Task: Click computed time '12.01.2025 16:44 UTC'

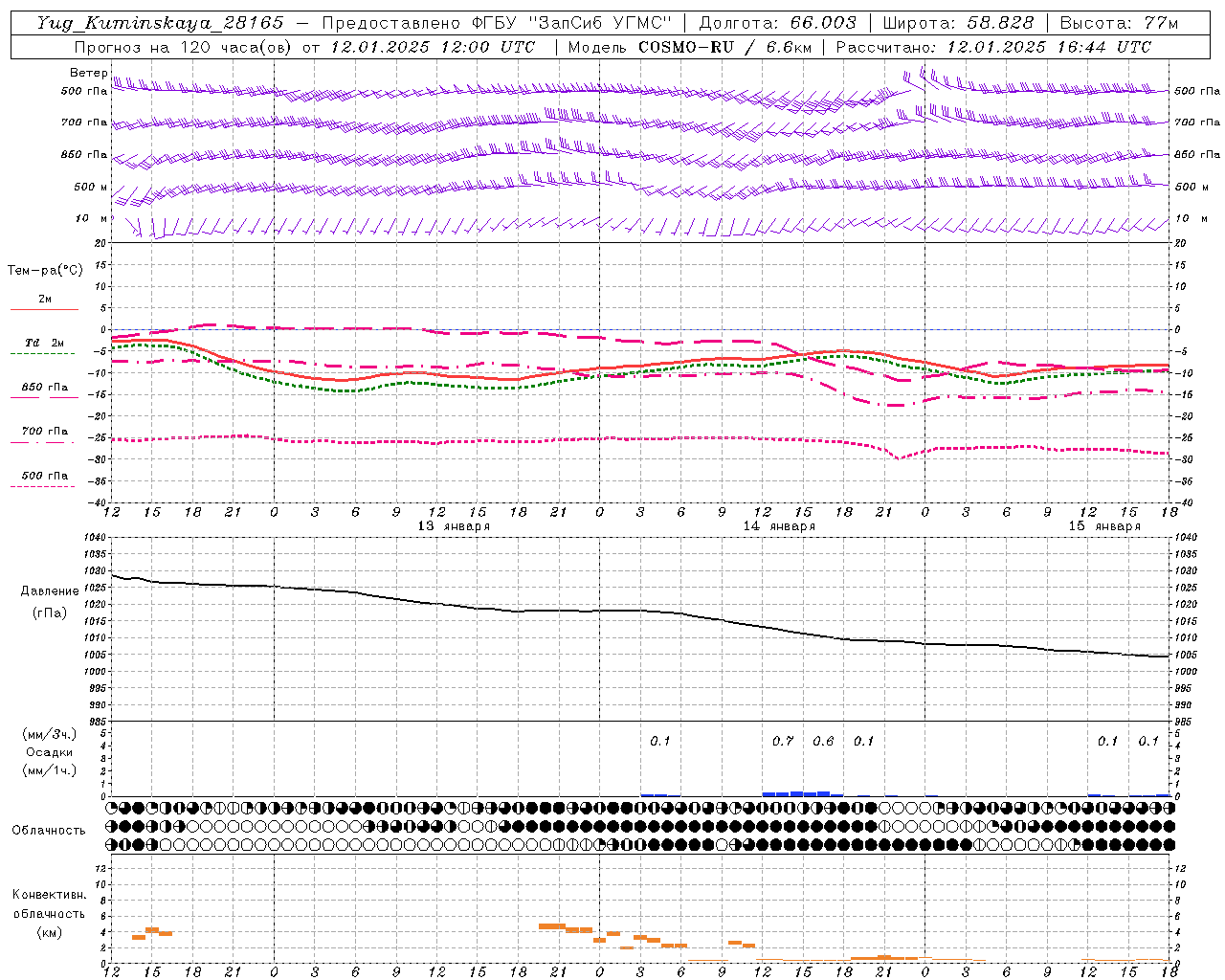Action: [x=1049, y=46]
